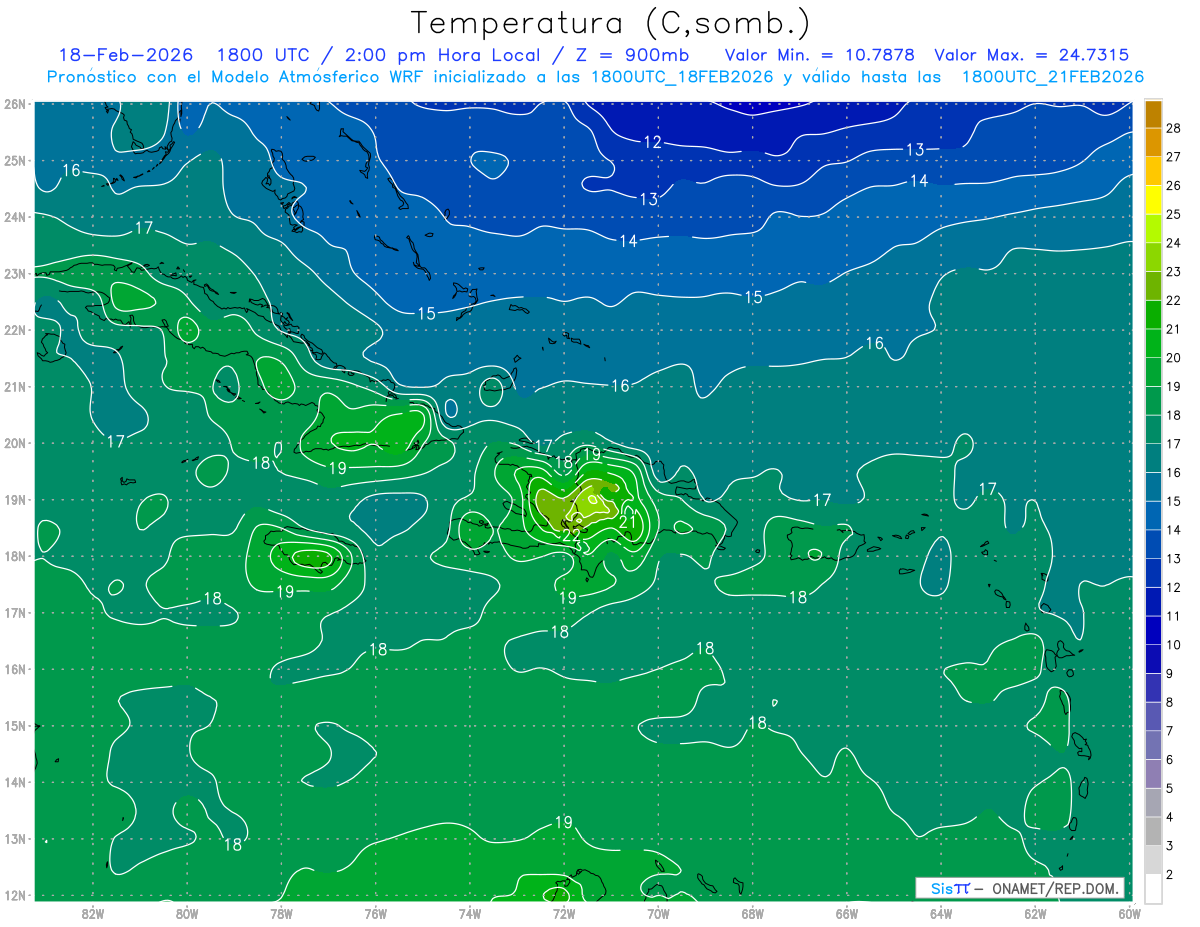Click the "78W" longitude axis label
The height and width of the screenshot is (927, 1200).
click(281, 913)
